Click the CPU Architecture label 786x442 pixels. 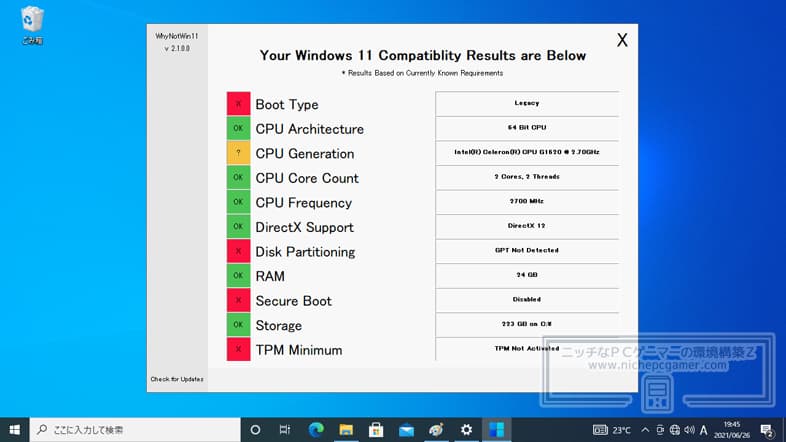(309, 129)
